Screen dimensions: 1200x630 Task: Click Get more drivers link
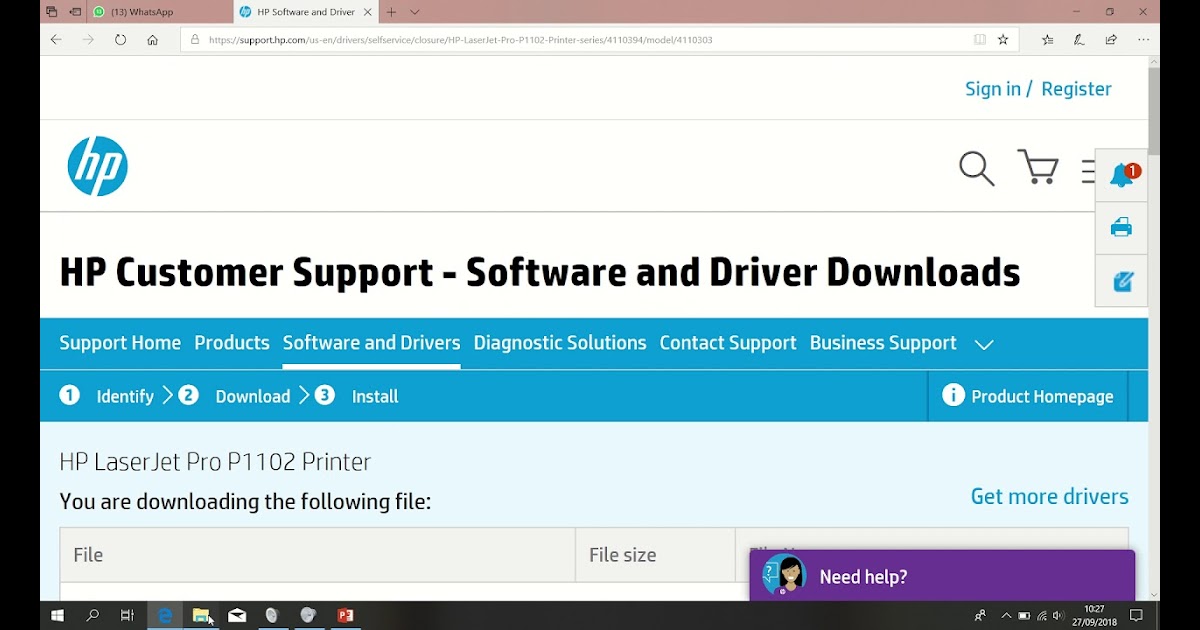point(1049,496)
